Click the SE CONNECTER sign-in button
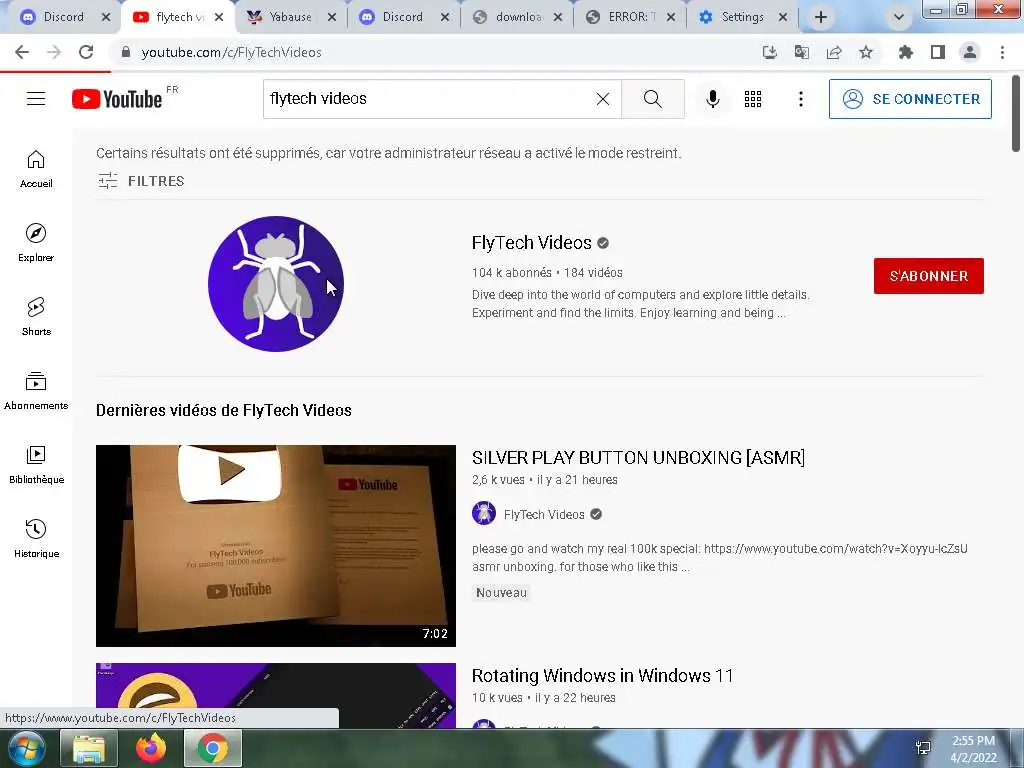The height and width of the screenshot is (768, 1024). point(910,99)
